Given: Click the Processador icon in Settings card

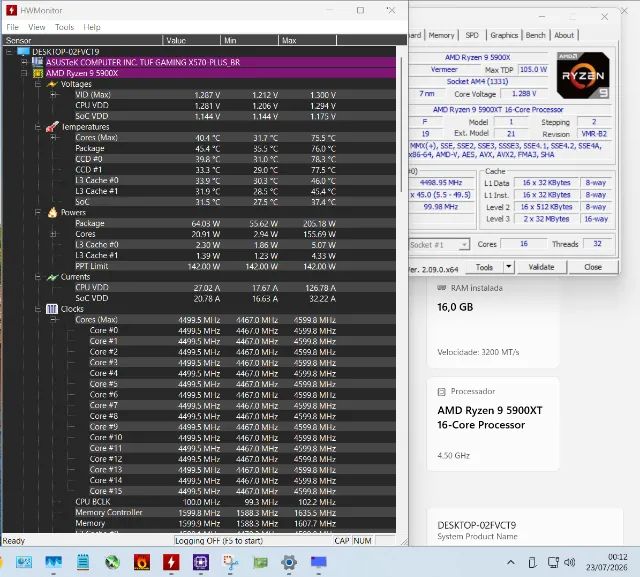Looking at the screenshot, I should 441,392.
